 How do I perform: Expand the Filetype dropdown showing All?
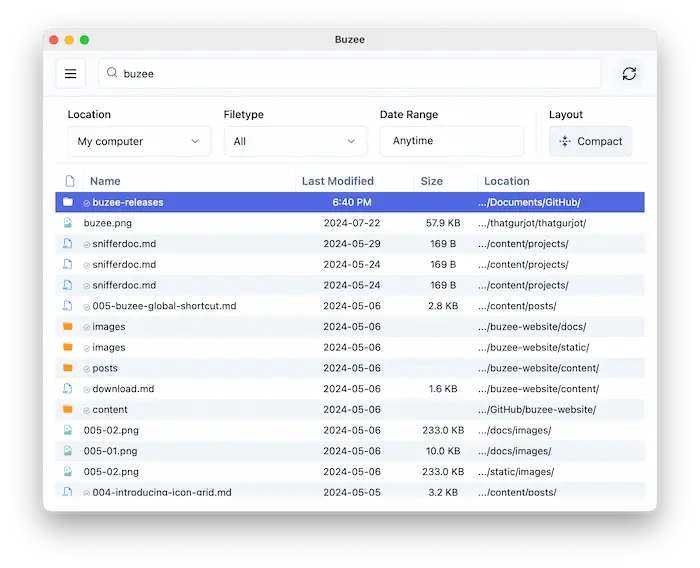[x=295, y=141]
